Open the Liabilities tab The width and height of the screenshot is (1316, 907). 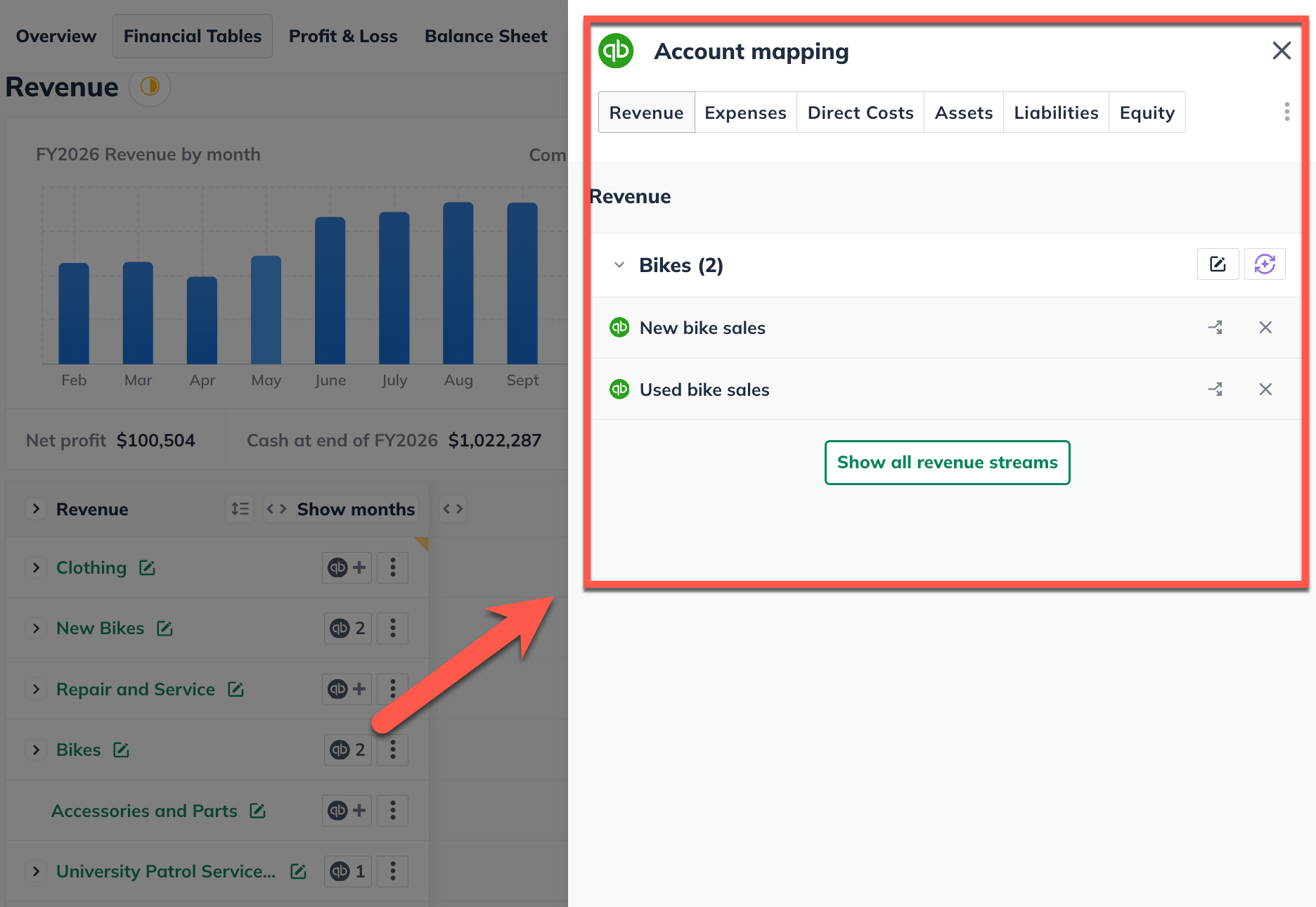point(1056,112)
